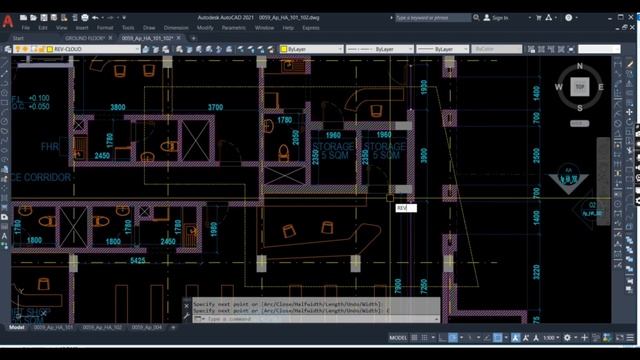Open the Help question mark icon
Viewport: 640px width, 360px height.
[x=569, y=18]
